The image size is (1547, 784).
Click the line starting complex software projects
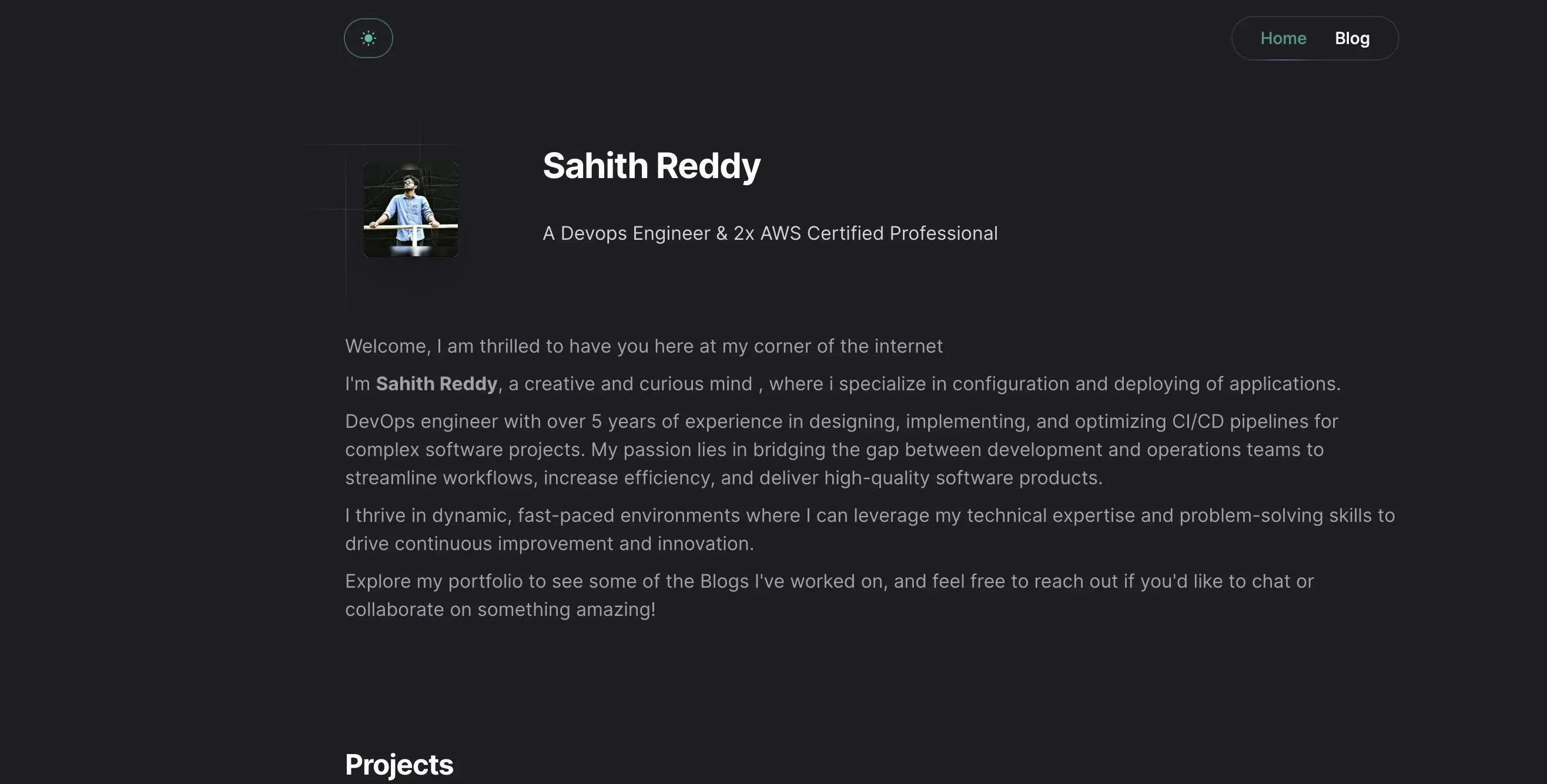click(834, 450)
